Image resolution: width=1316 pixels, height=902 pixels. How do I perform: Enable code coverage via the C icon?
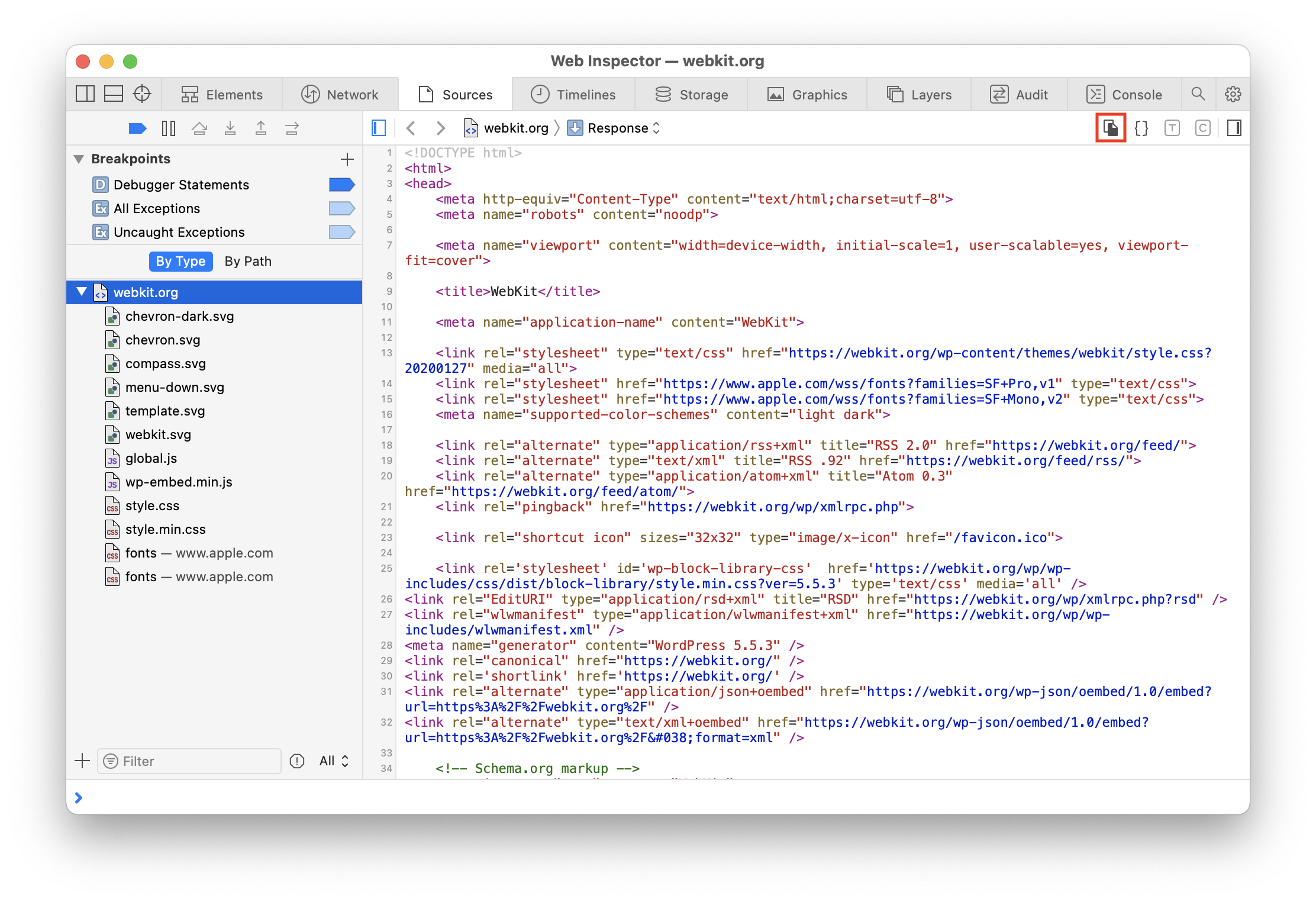[x=1203, y=128]
